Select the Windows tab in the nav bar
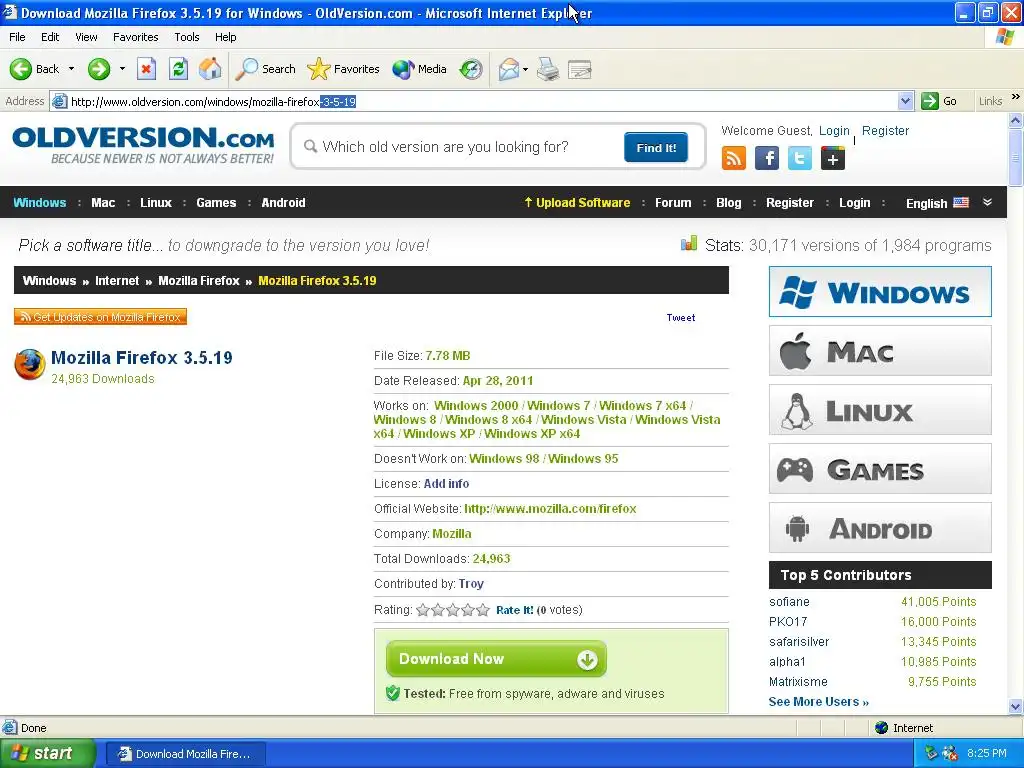 [40, 202]
